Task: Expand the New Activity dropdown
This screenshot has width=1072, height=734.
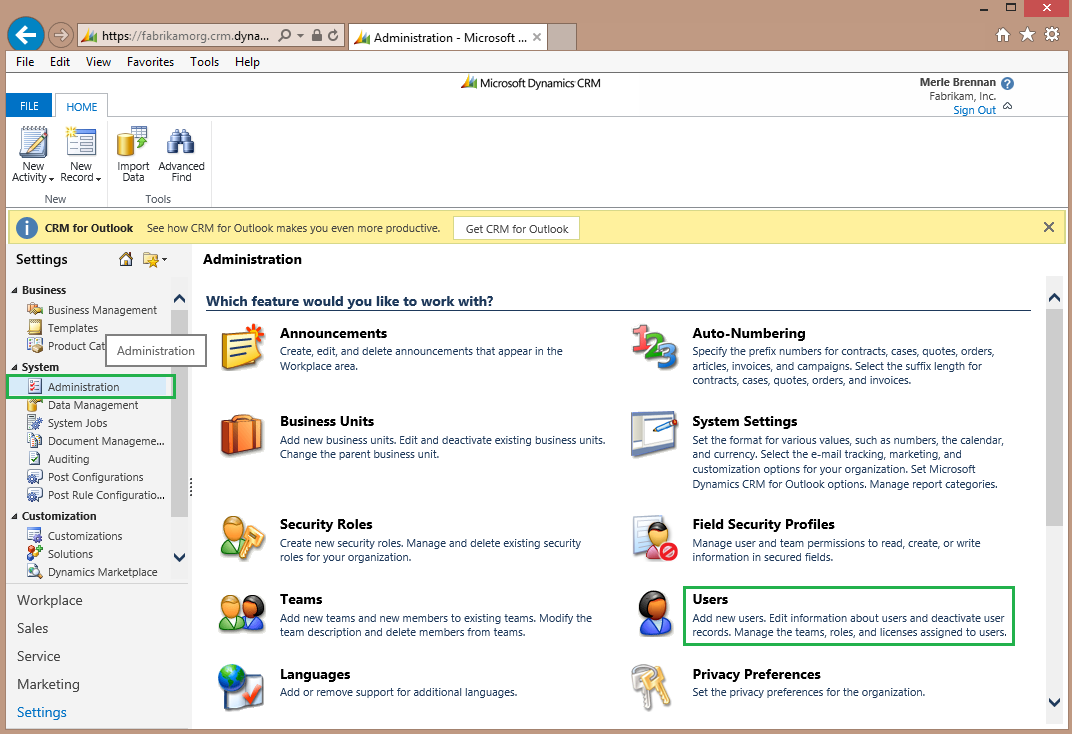Action: coord(51,179)
